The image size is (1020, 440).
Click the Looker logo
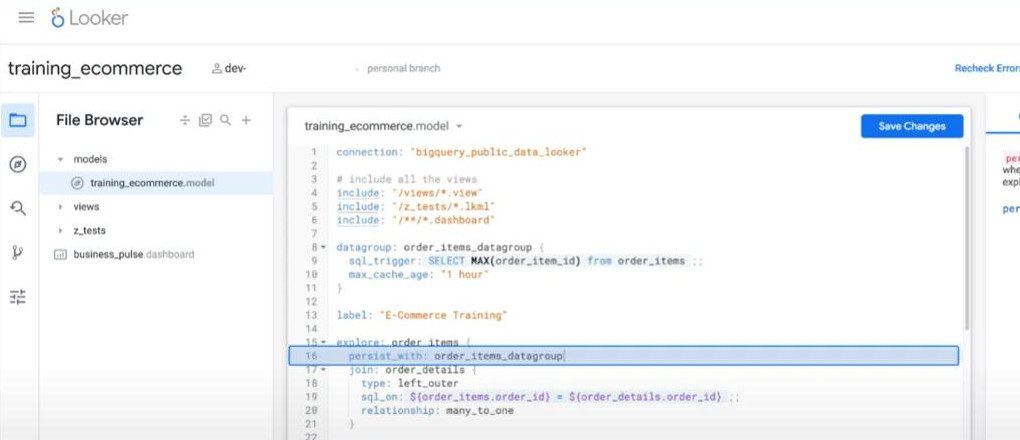tap(90, 18)
